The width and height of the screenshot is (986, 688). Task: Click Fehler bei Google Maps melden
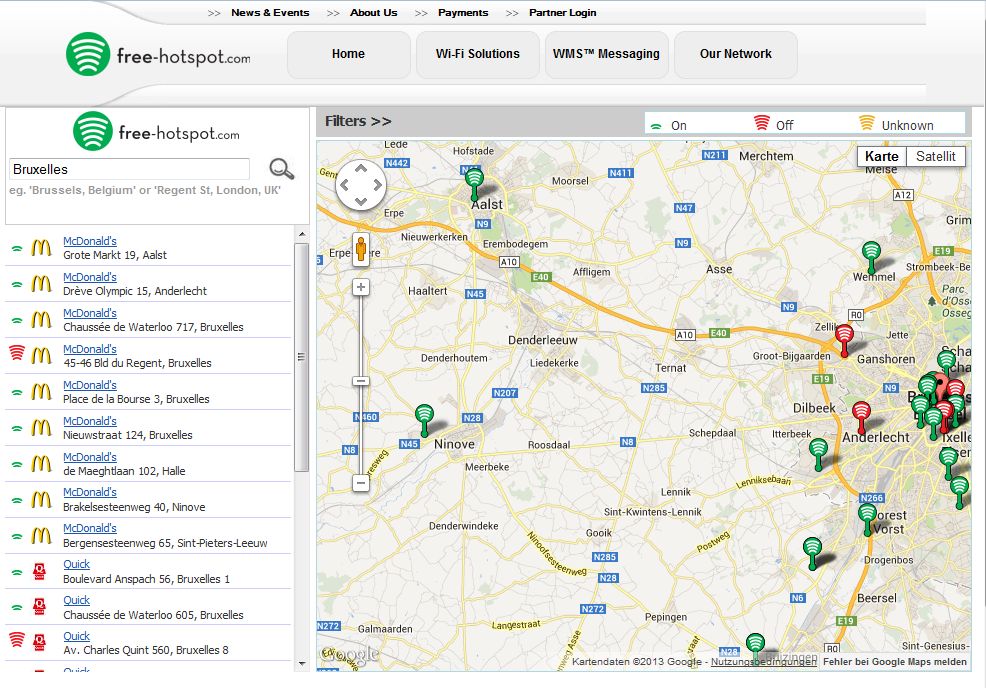click(895, 662)
